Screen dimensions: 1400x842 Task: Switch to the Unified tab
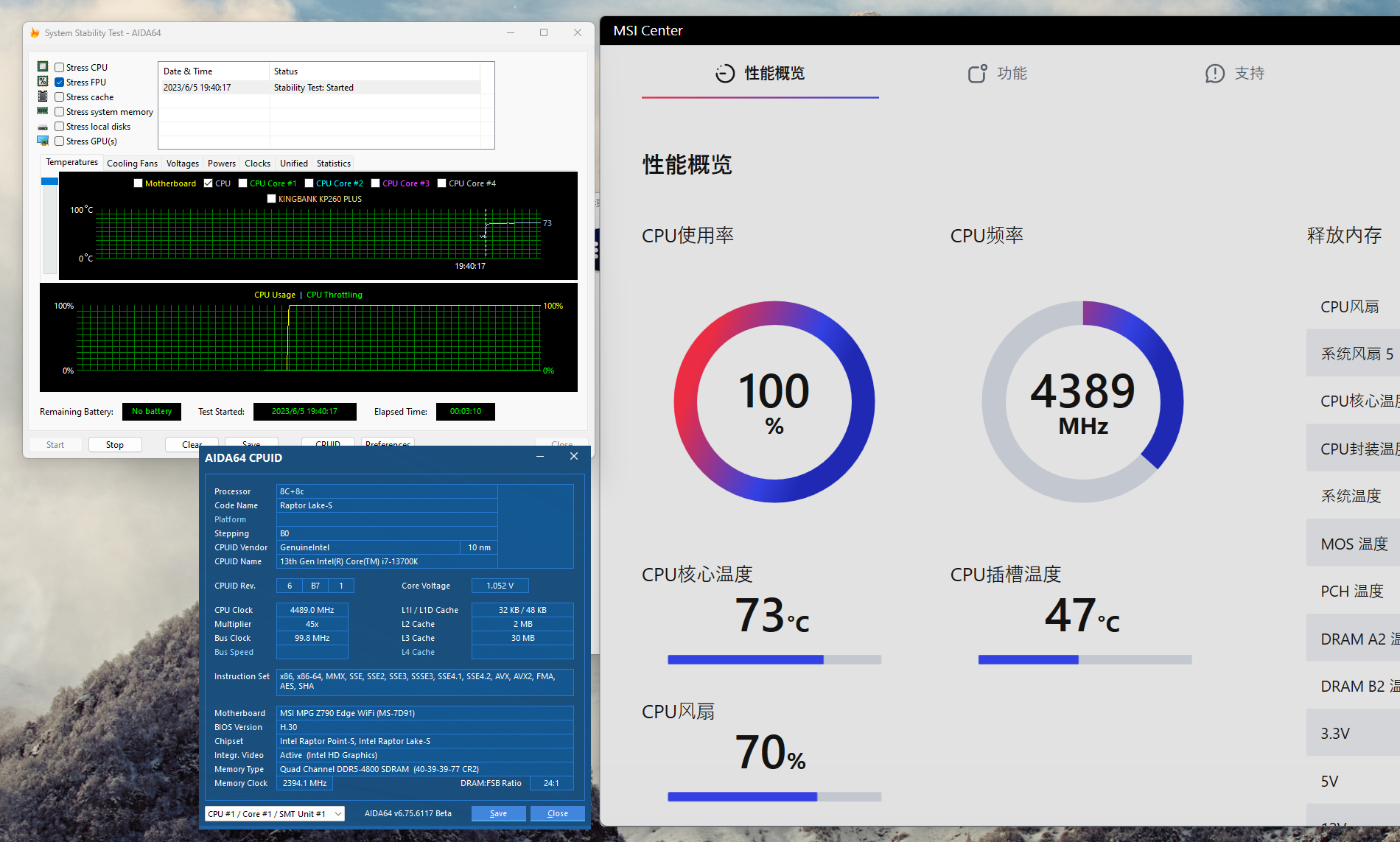click(293, 164)
